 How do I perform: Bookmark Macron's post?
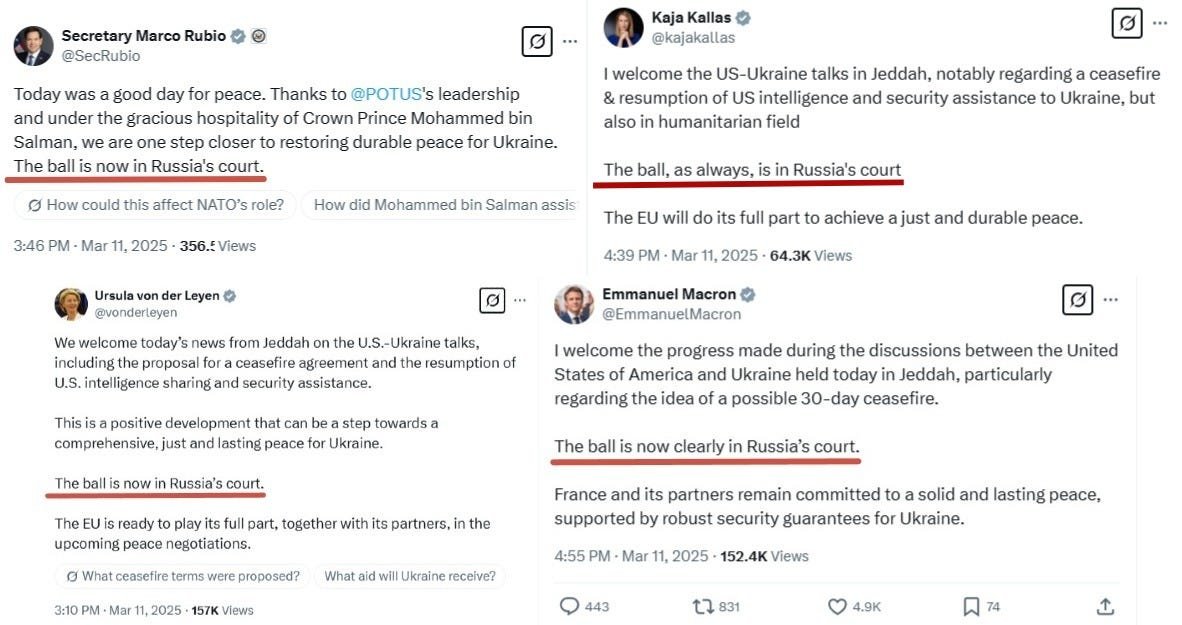click(971, 606)
